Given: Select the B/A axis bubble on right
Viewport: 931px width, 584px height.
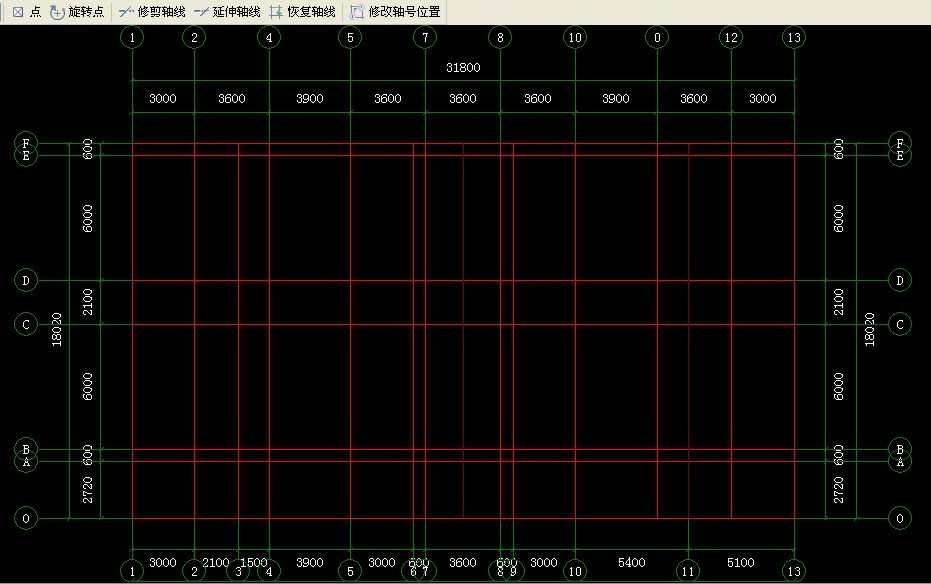Looking at the screenshot, I should click(899, 457).
